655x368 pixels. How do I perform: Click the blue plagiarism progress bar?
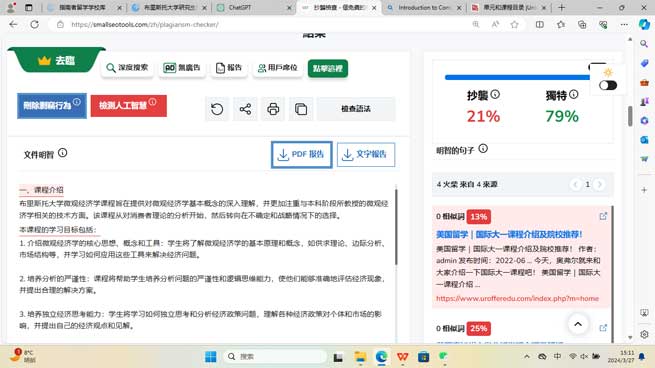tap(518, 77)
